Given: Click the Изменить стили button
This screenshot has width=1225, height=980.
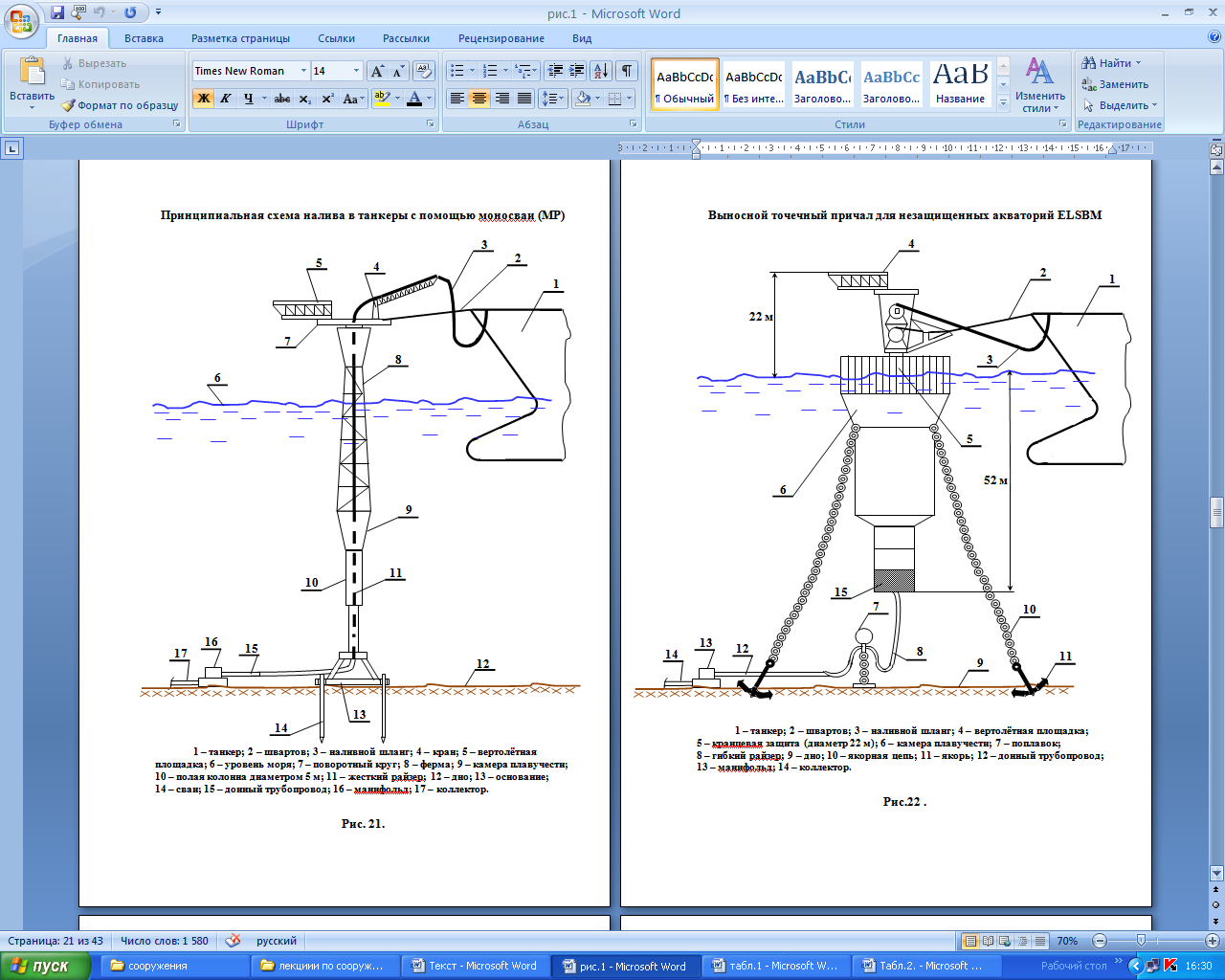Looking at the screenshot, I should click(x=1040, y=86).
